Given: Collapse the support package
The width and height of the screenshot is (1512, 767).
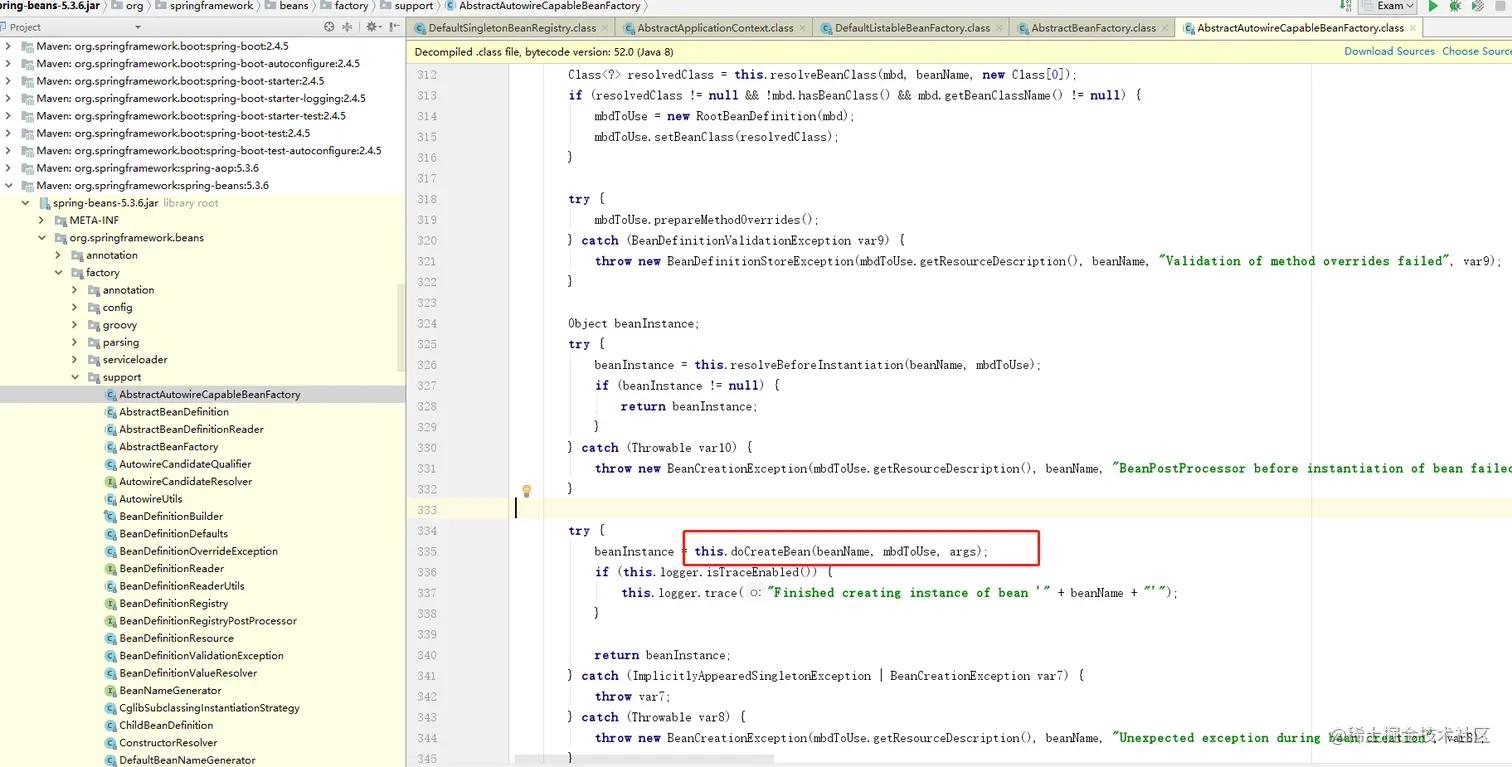Looking at the screenshot, I should click(x=75, y=377).
